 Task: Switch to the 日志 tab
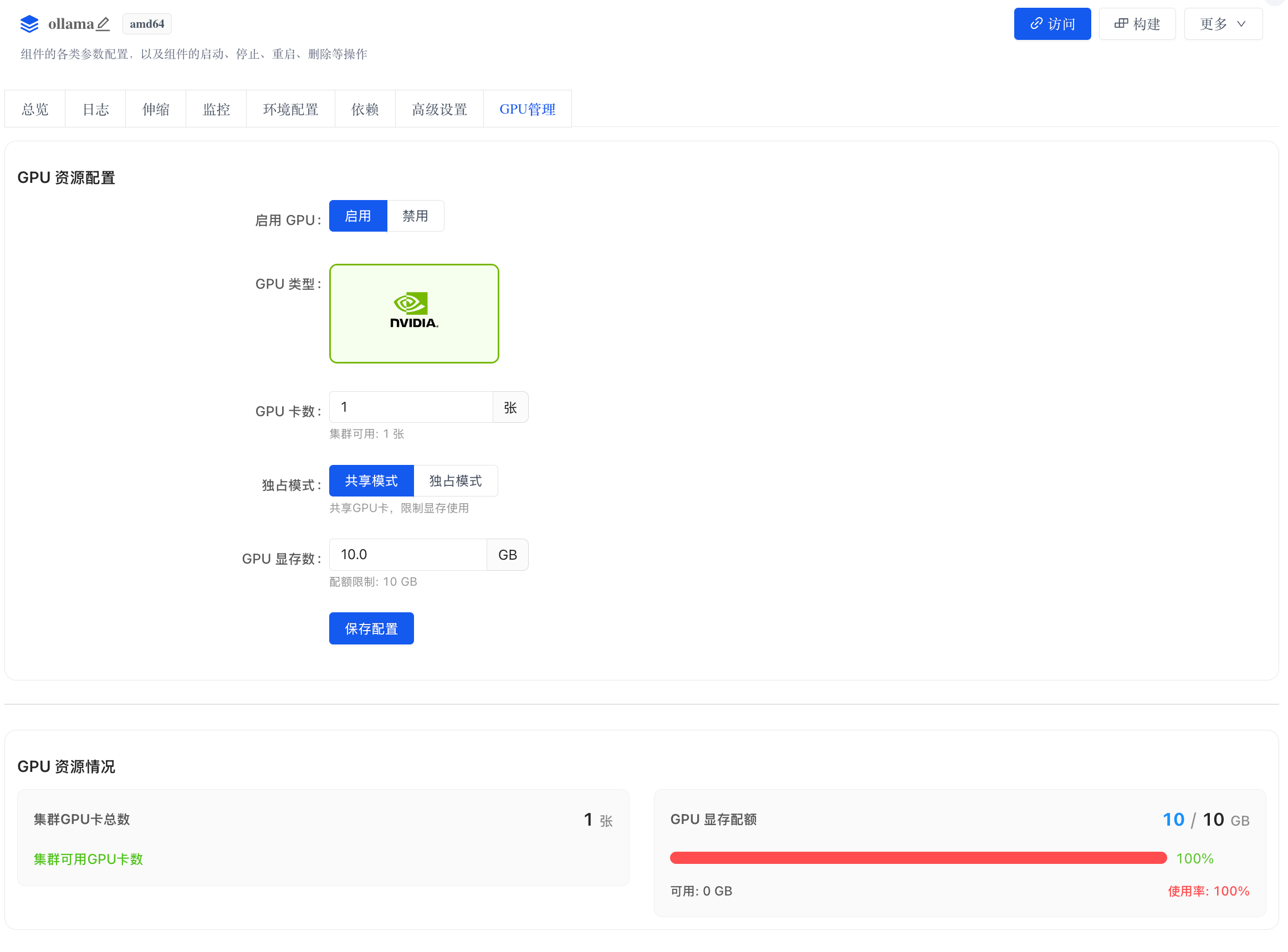point(95,109)
